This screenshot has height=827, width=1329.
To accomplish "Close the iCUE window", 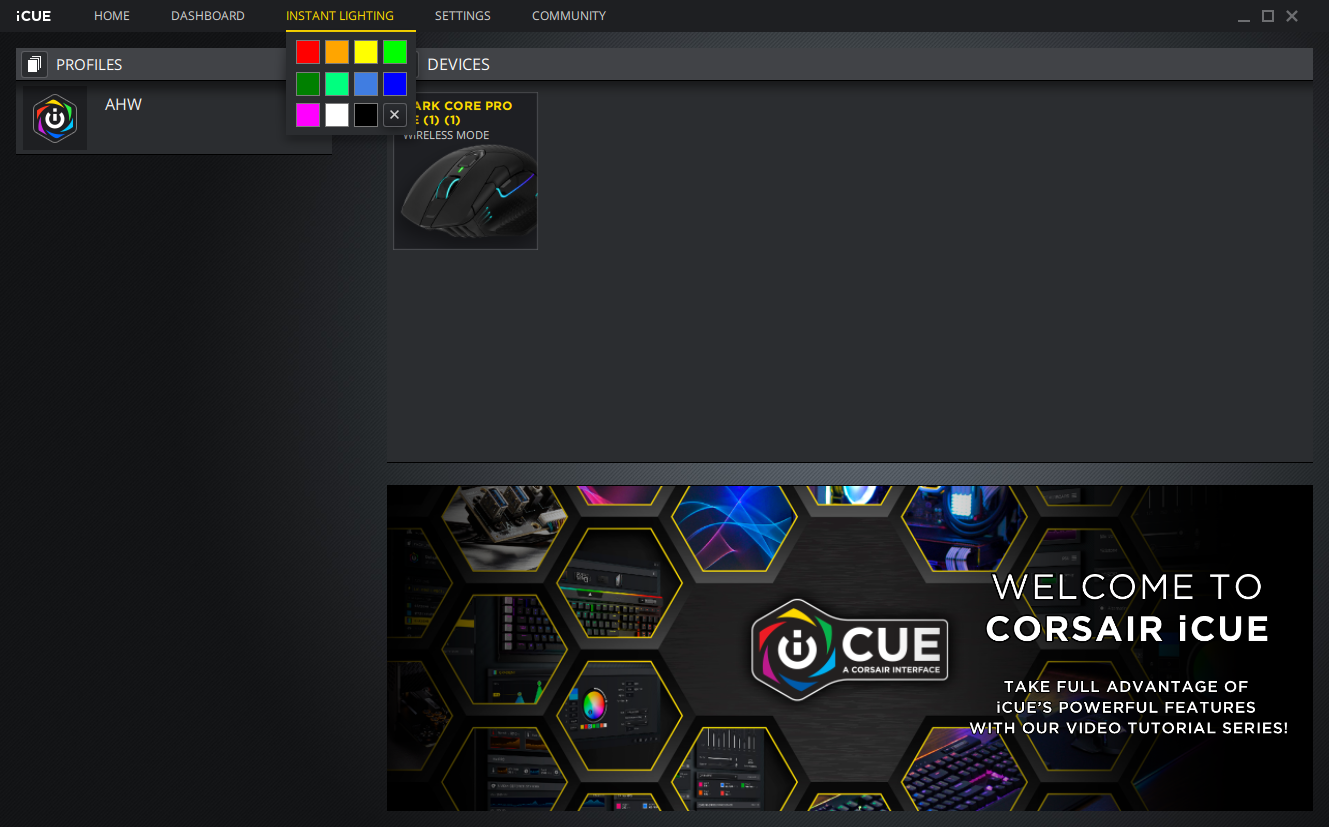I will click(1292, 16).
